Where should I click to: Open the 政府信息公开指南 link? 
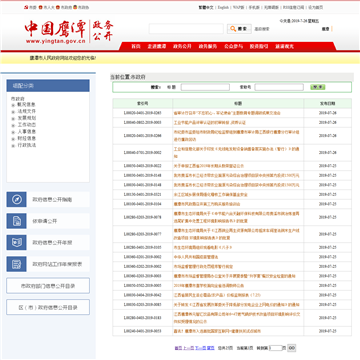click(52, 200)
